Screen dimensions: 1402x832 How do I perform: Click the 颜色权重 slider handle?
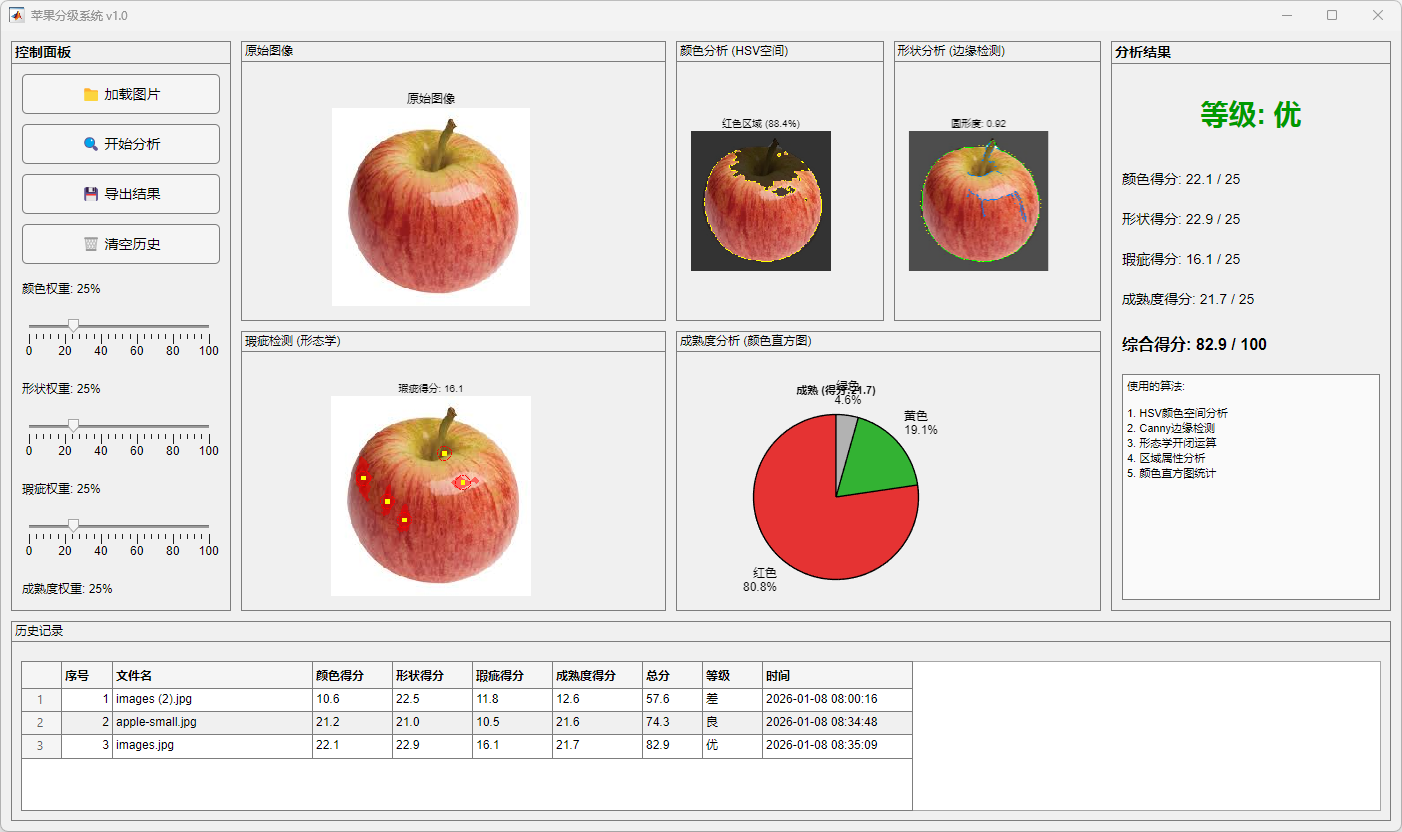pyautogui.click(x=73, y=325)
